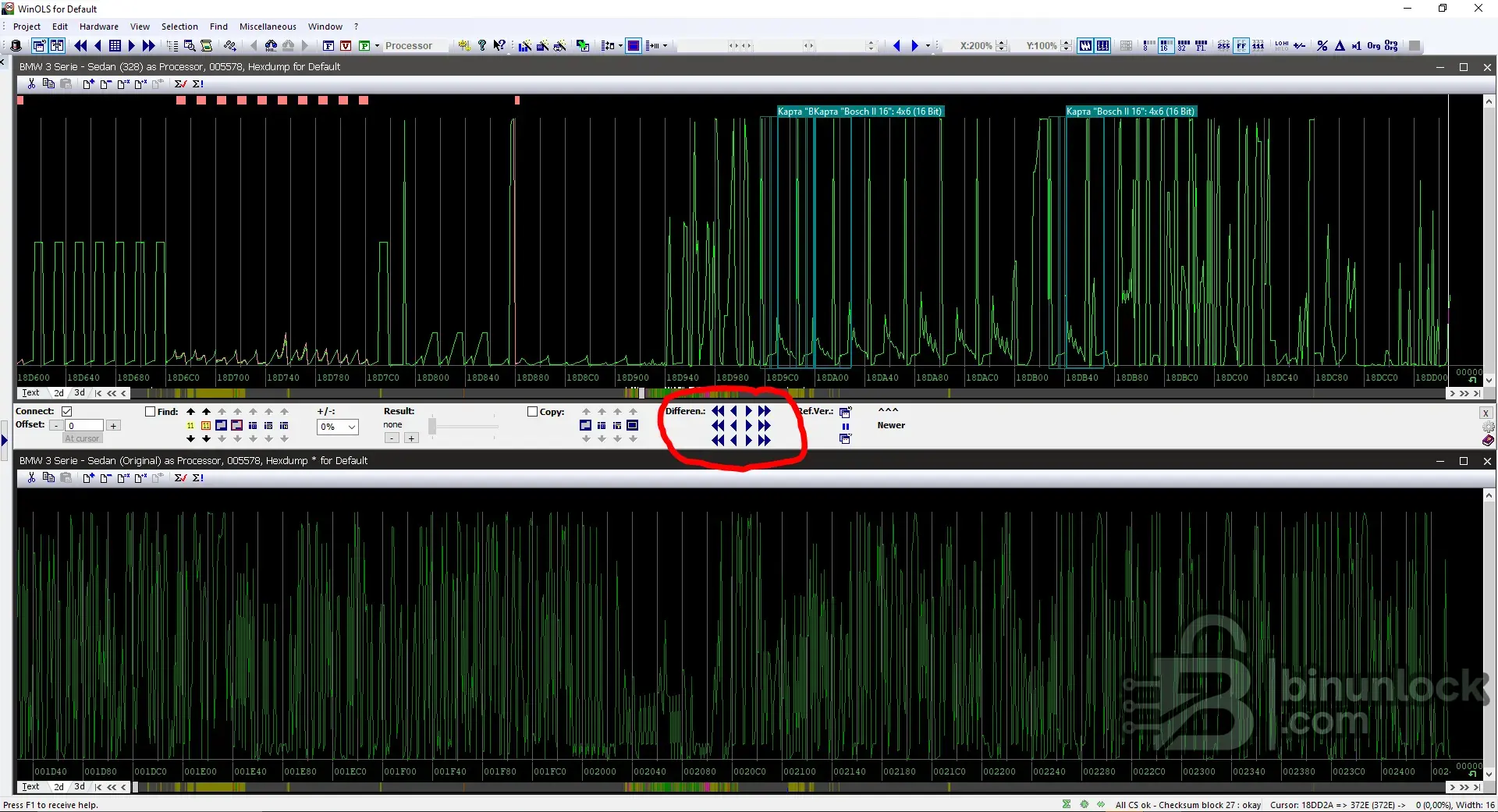Expand the Processor view dropdown arrow
This screenshot has height=812, width=1498.
377,46
